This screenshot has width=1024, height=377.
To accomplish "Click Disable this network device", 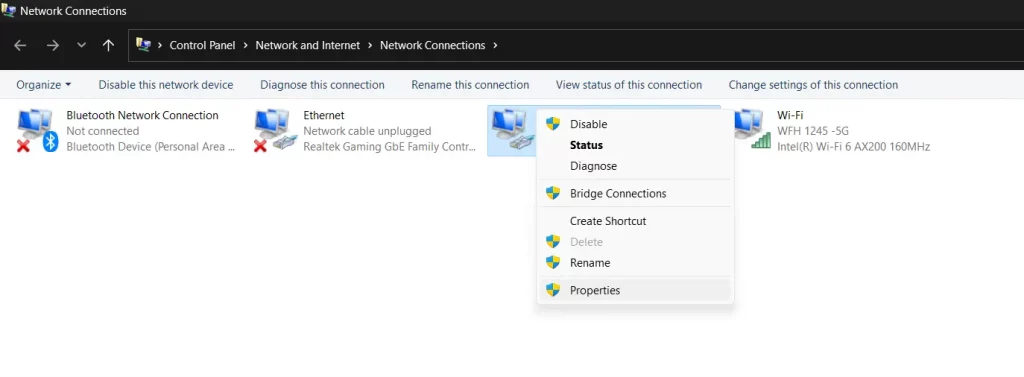I will pyautogui.click(x=166, y=84).
